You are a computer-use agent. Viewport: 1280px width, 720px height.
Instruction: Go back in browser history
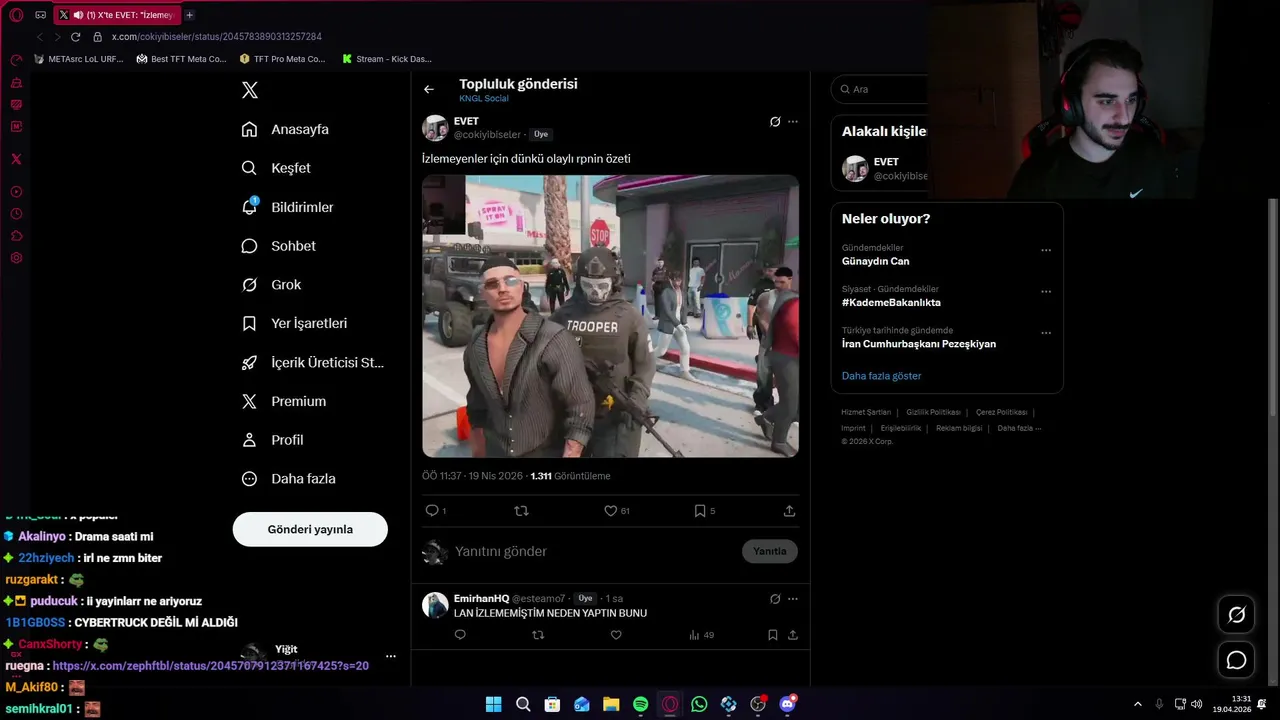[39, 37]
